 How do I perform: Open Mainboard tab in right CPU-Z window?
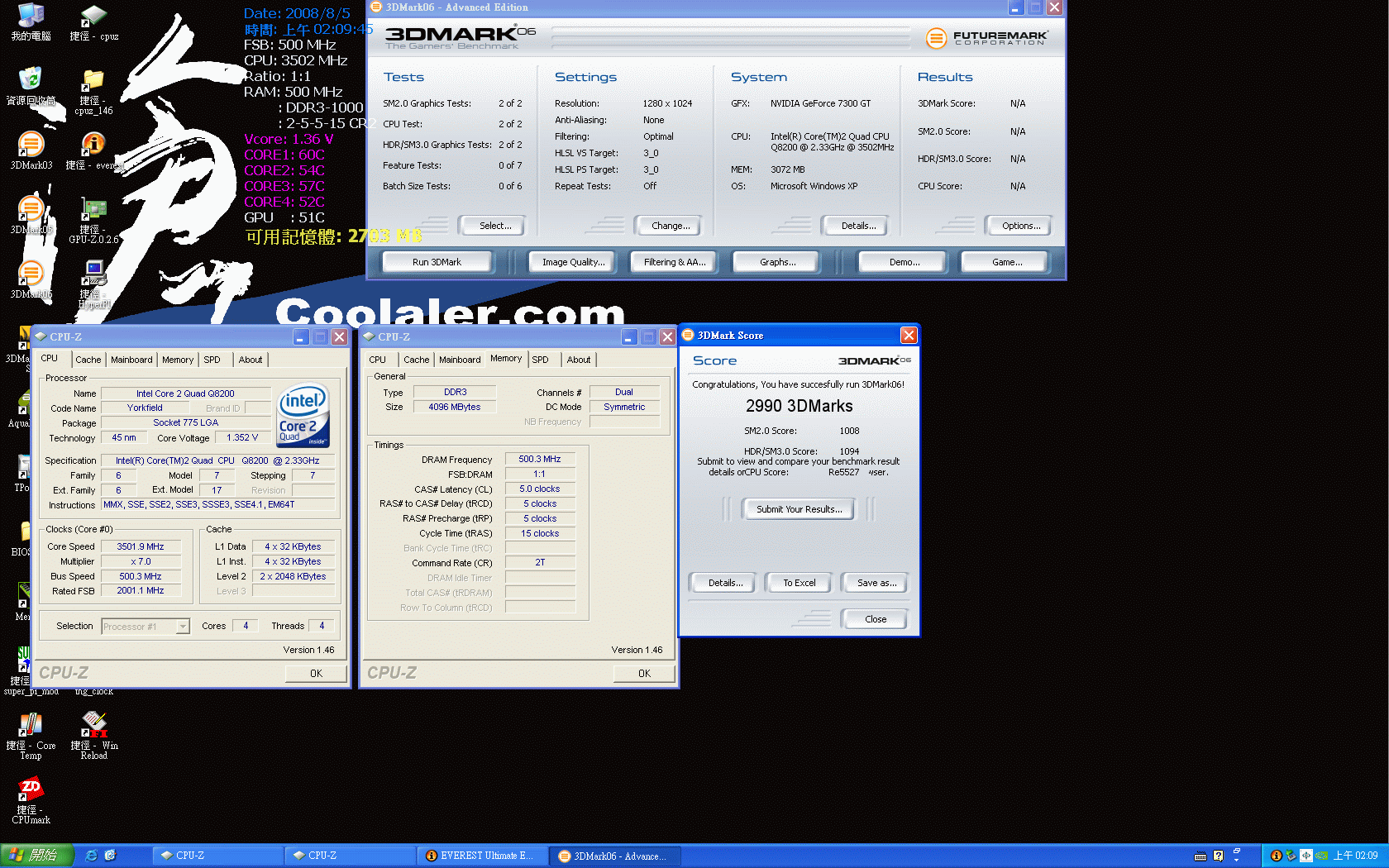tap(460, 360)
